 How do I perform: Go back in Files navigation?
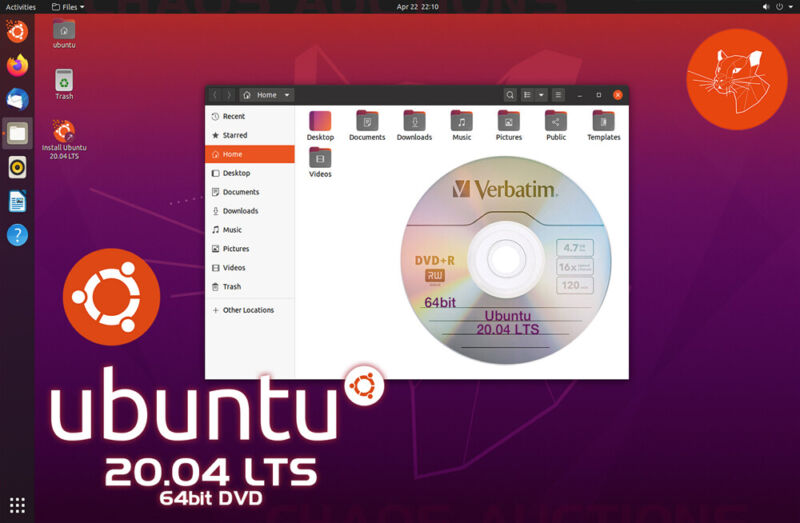(x=215, y=95)
